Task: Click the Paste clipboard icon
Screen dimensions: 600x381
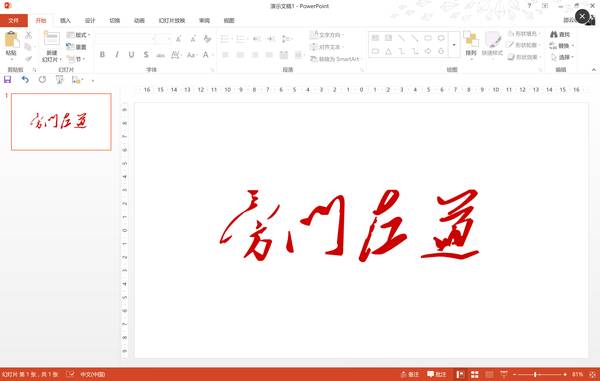Action: [x=11, y=40]
